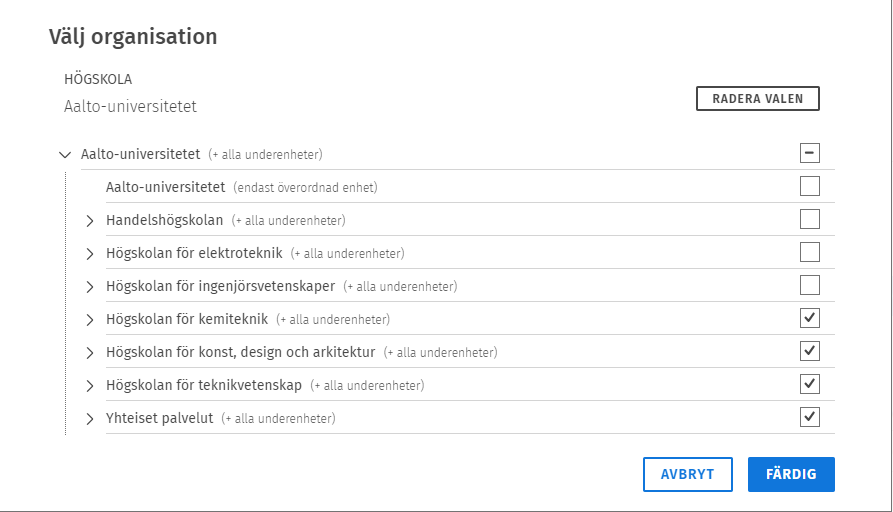This screenshot has width=893, height=512.
Task: Expand the Handelshögskolan subunits
Action: point(89,220)
